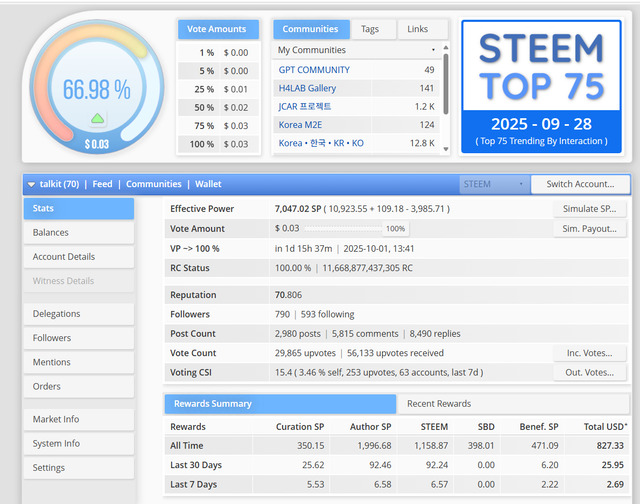The height and width of the screenshot is (504, 640).
Task: Open the System Info sidebar section
Action: point(79,443)
